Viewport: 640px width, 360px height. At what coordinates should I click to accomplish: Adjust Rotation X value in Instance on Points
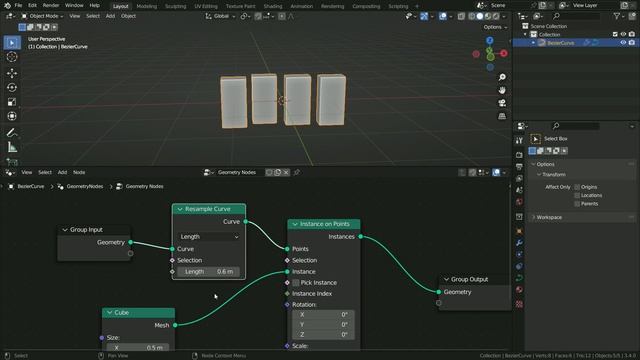(x=323, y=315)
